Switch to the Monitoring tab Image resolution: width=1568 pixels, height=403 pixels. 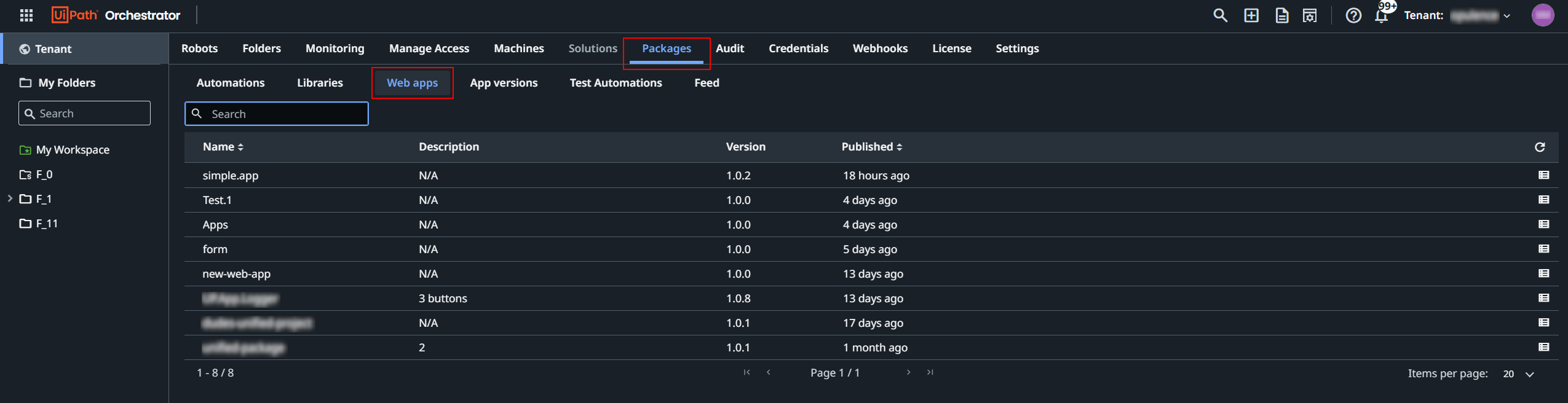pyautogui.click(x=335, y=49)
